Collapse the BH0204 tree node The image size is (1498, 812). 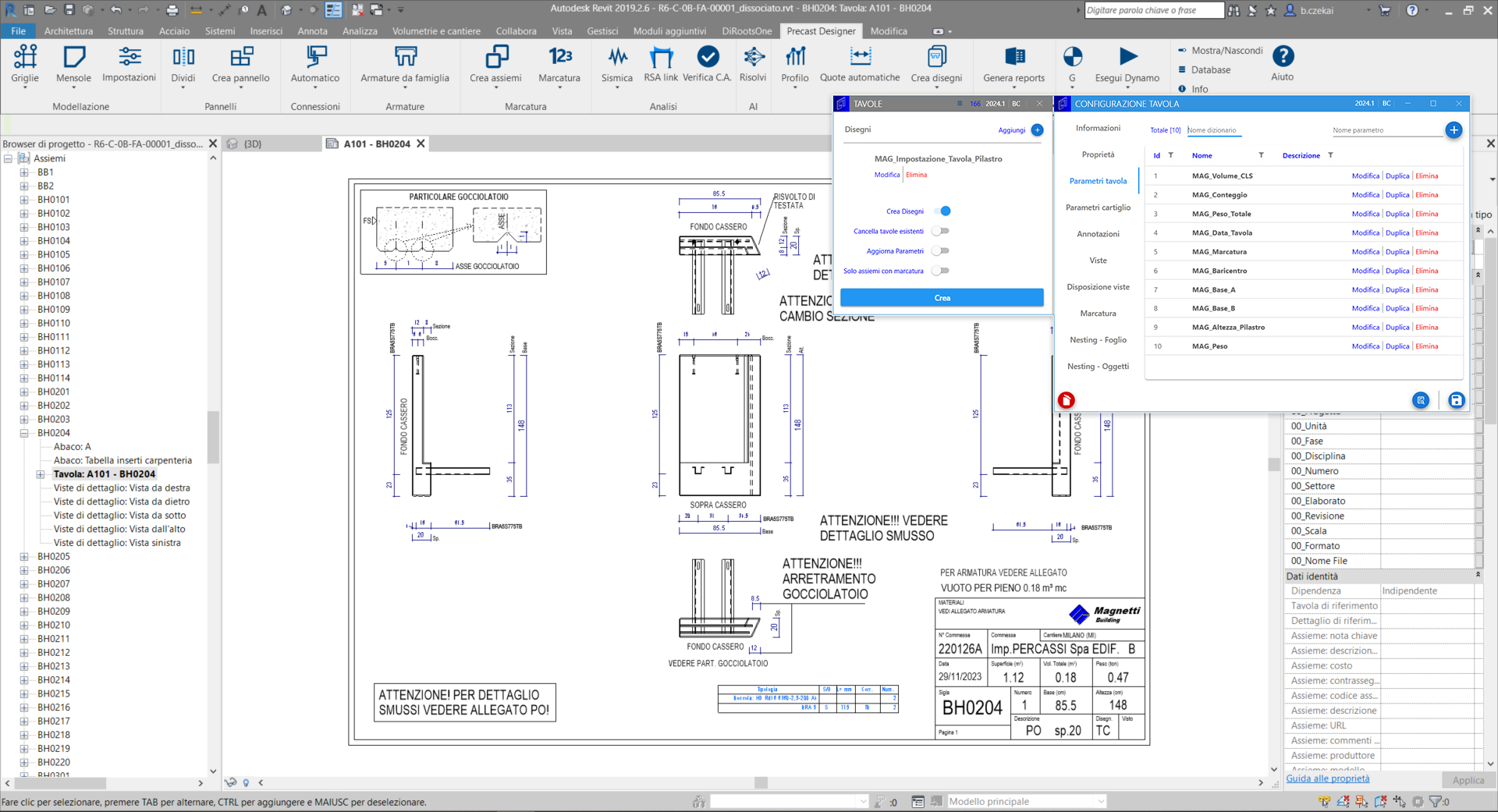[x=24, y=432]
